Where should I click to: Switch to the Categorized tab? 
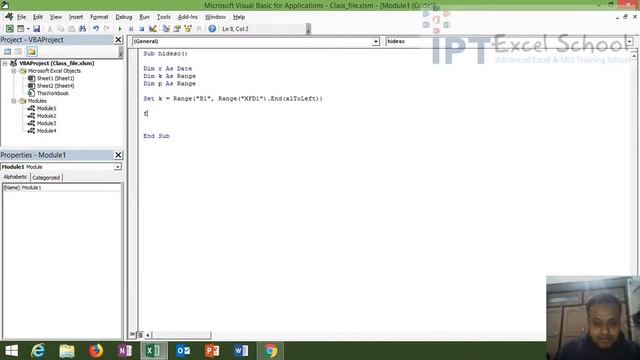(x=46, y=178)
